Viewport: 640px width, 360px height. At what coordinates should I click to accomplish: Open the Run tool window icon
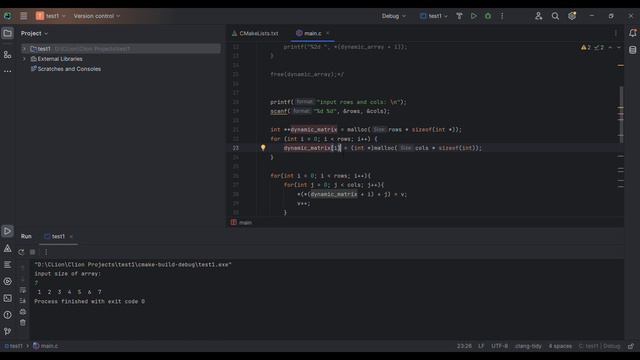pos(7,231)
